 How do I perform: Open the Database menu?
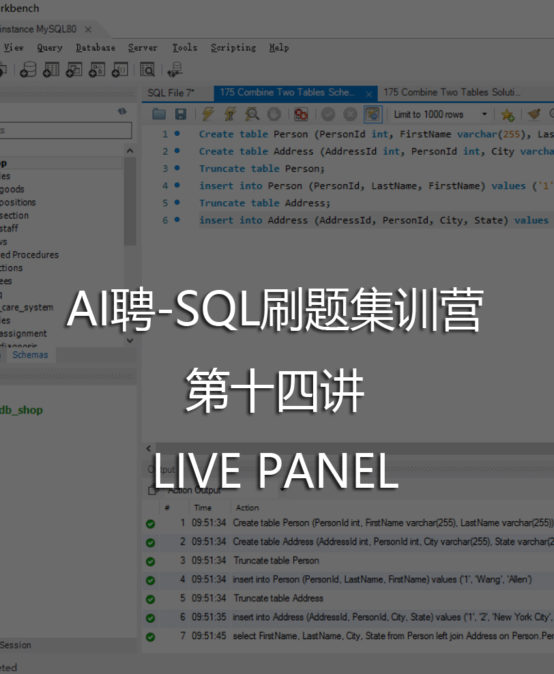pyautogui.click(x=95, y=48)
